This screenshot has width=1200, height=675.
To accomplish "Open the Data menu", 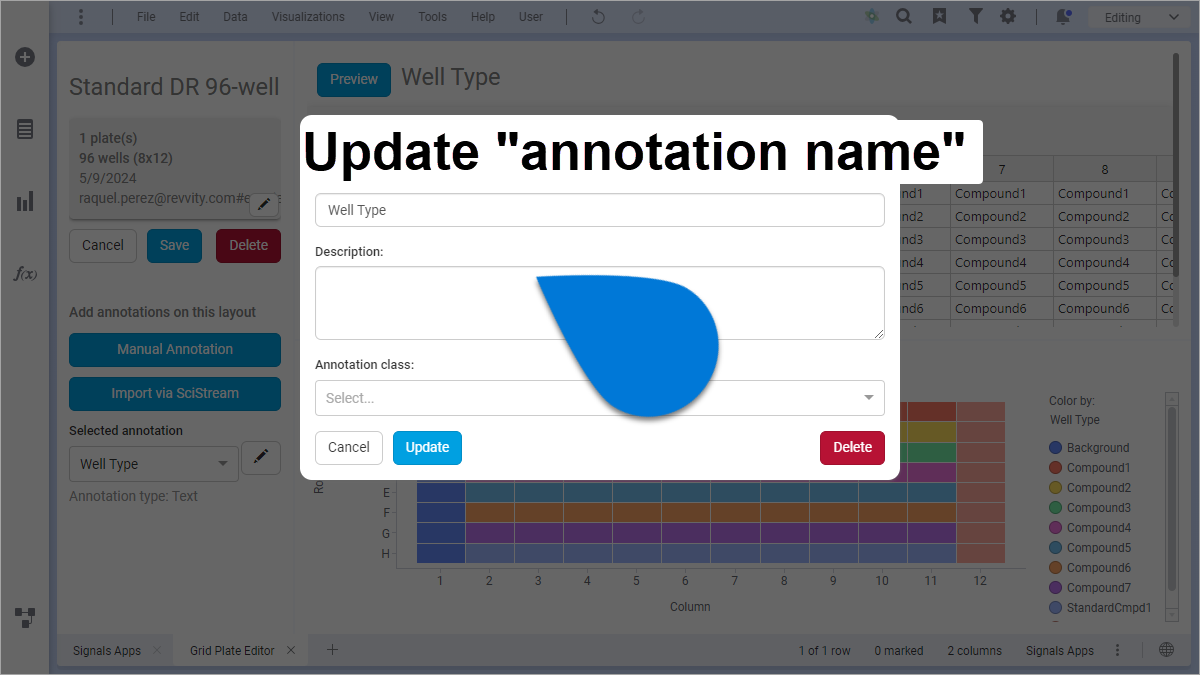I will coord(235,16).
